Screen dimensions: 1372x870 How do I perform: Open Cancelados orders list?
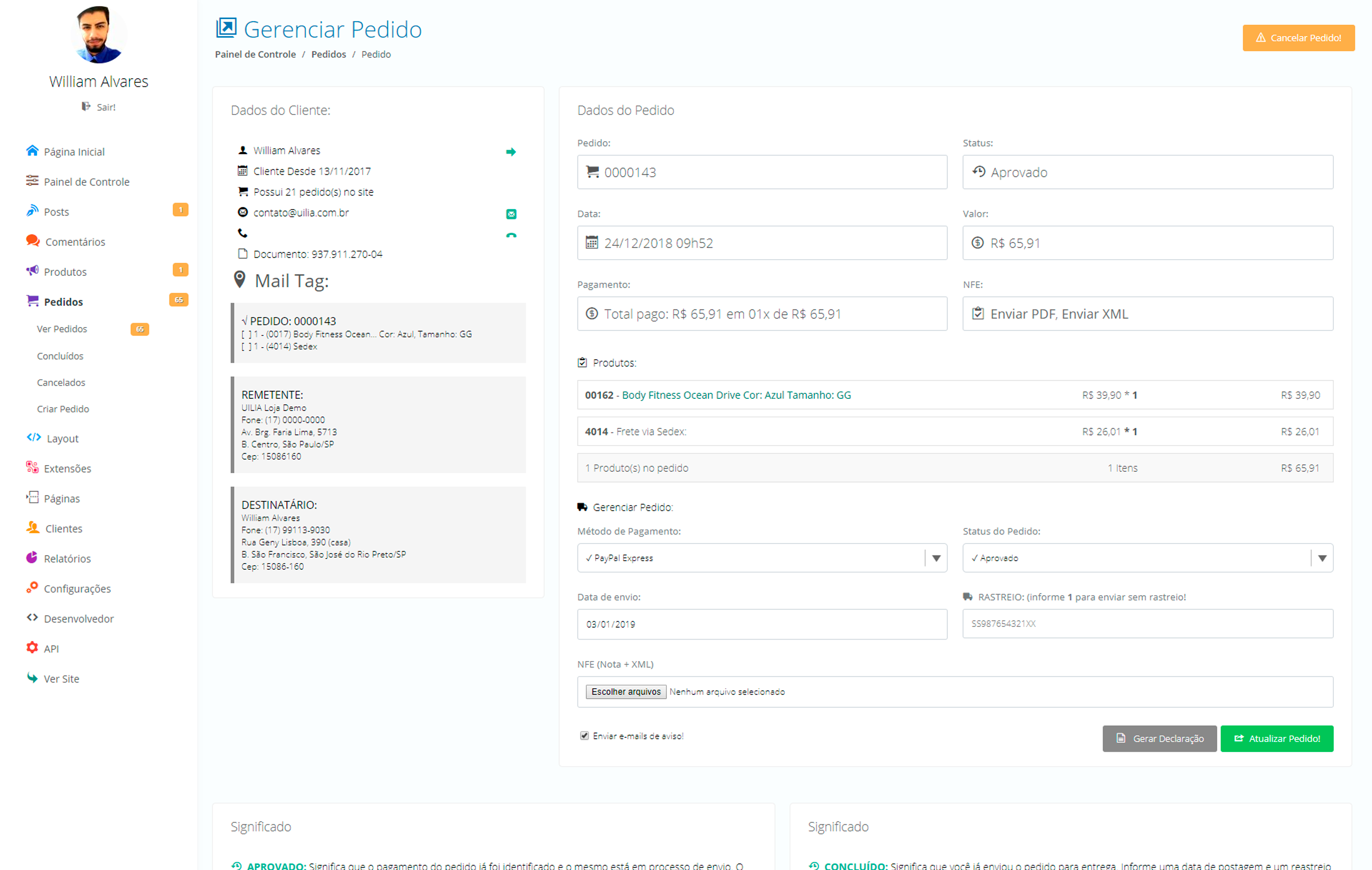click(61, 382)
